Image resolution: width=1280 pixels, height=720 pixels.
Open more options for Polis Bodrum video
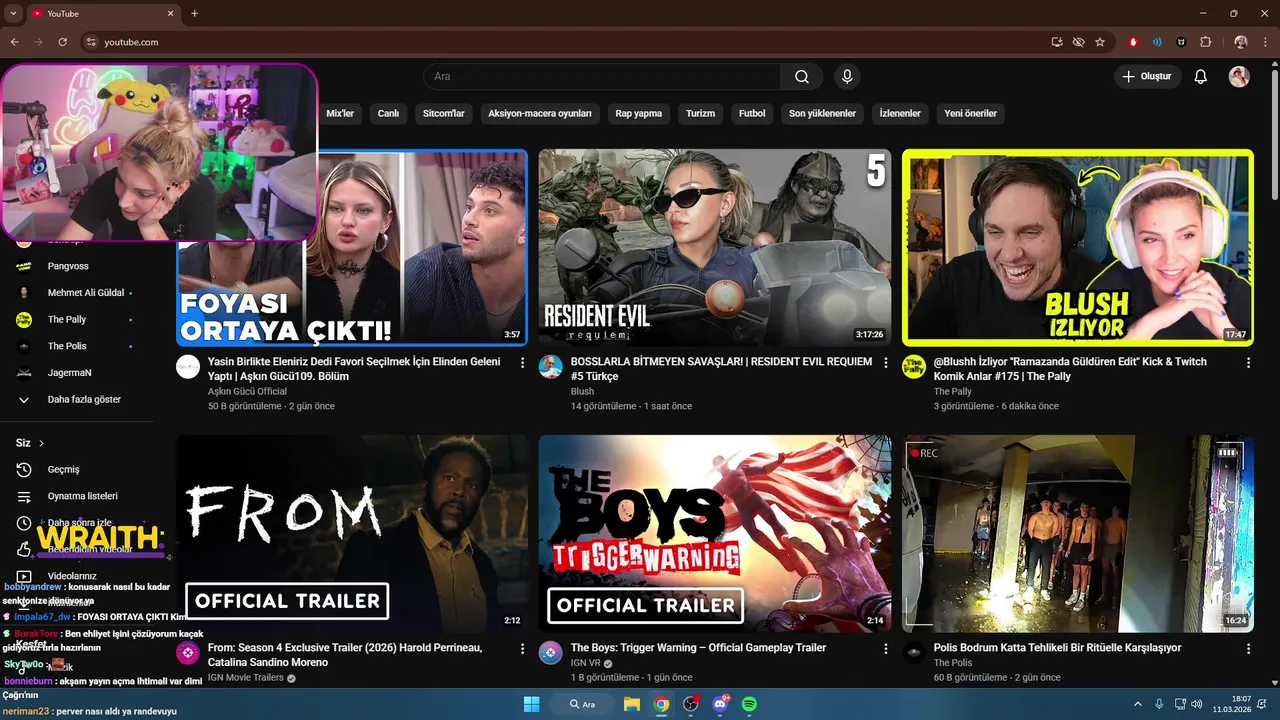[1248, 649]
